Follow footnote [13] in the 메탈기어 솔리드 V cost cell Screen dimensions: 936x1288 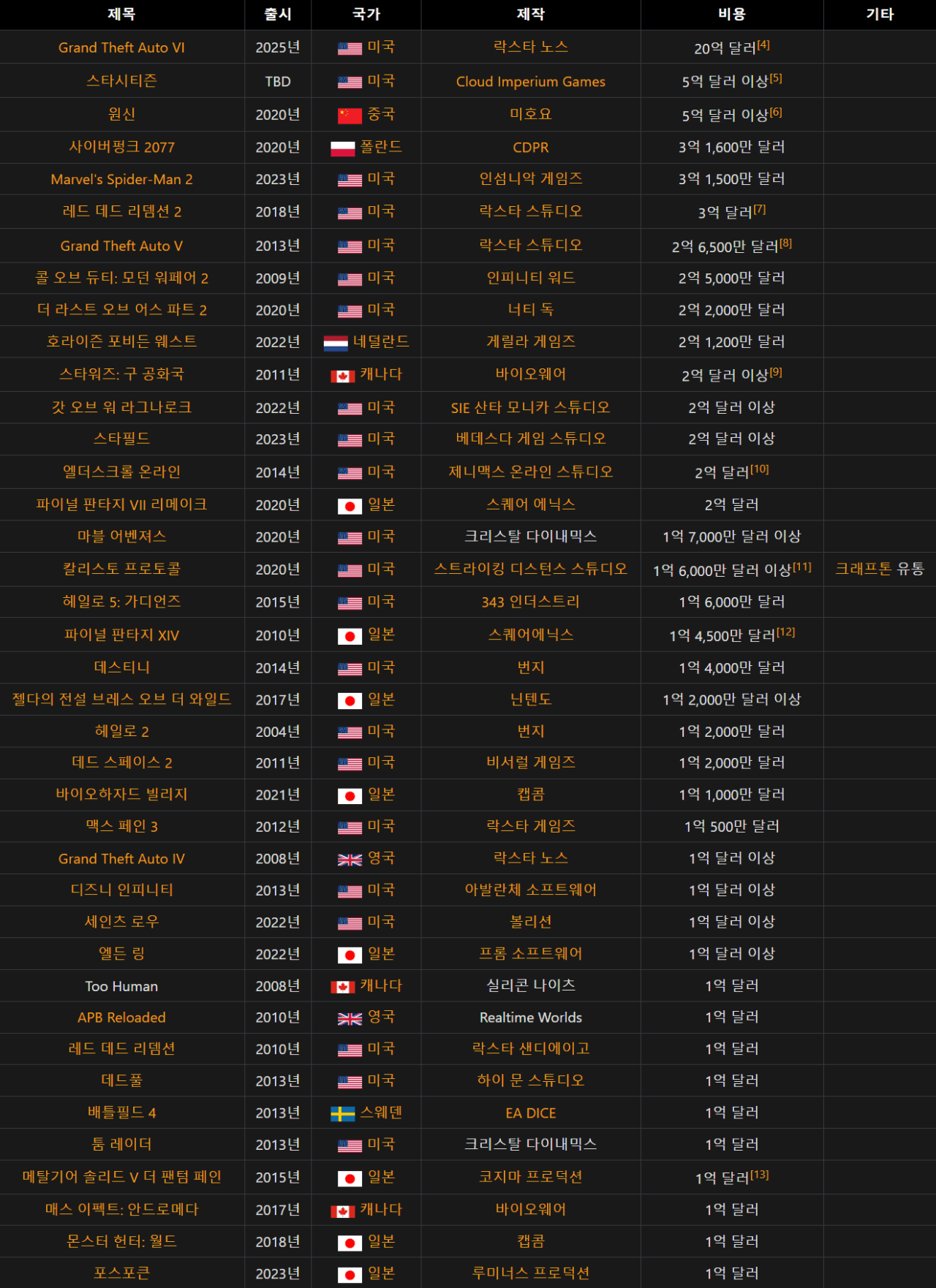[760, 1175]
